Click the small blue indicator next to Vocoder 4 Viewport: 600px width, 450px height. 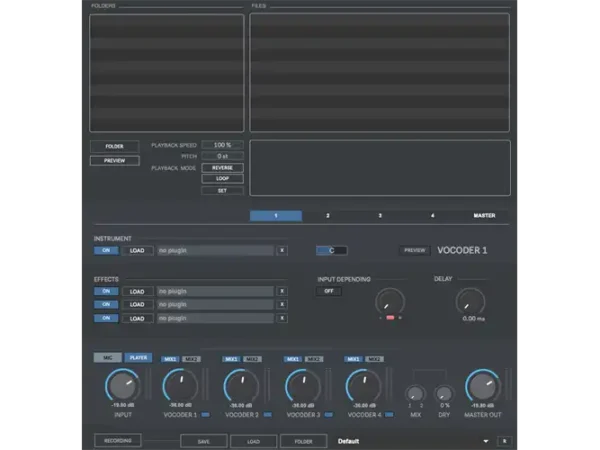coord(389,415)
